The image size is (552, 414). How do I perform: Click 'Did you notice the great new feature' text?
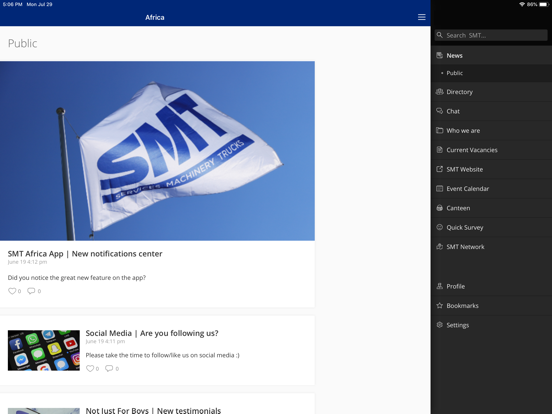77,277
